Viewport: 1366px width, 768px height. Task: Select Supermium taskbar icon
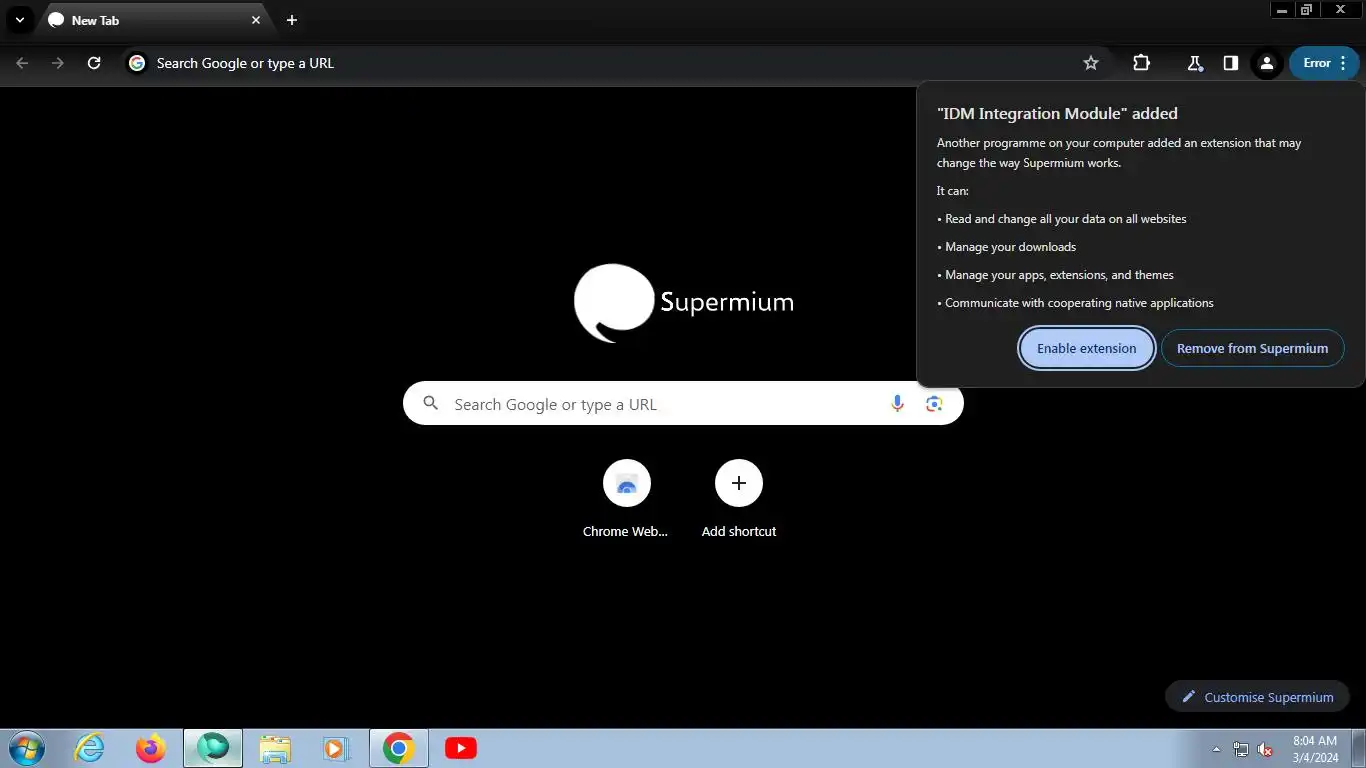[213, 748]
